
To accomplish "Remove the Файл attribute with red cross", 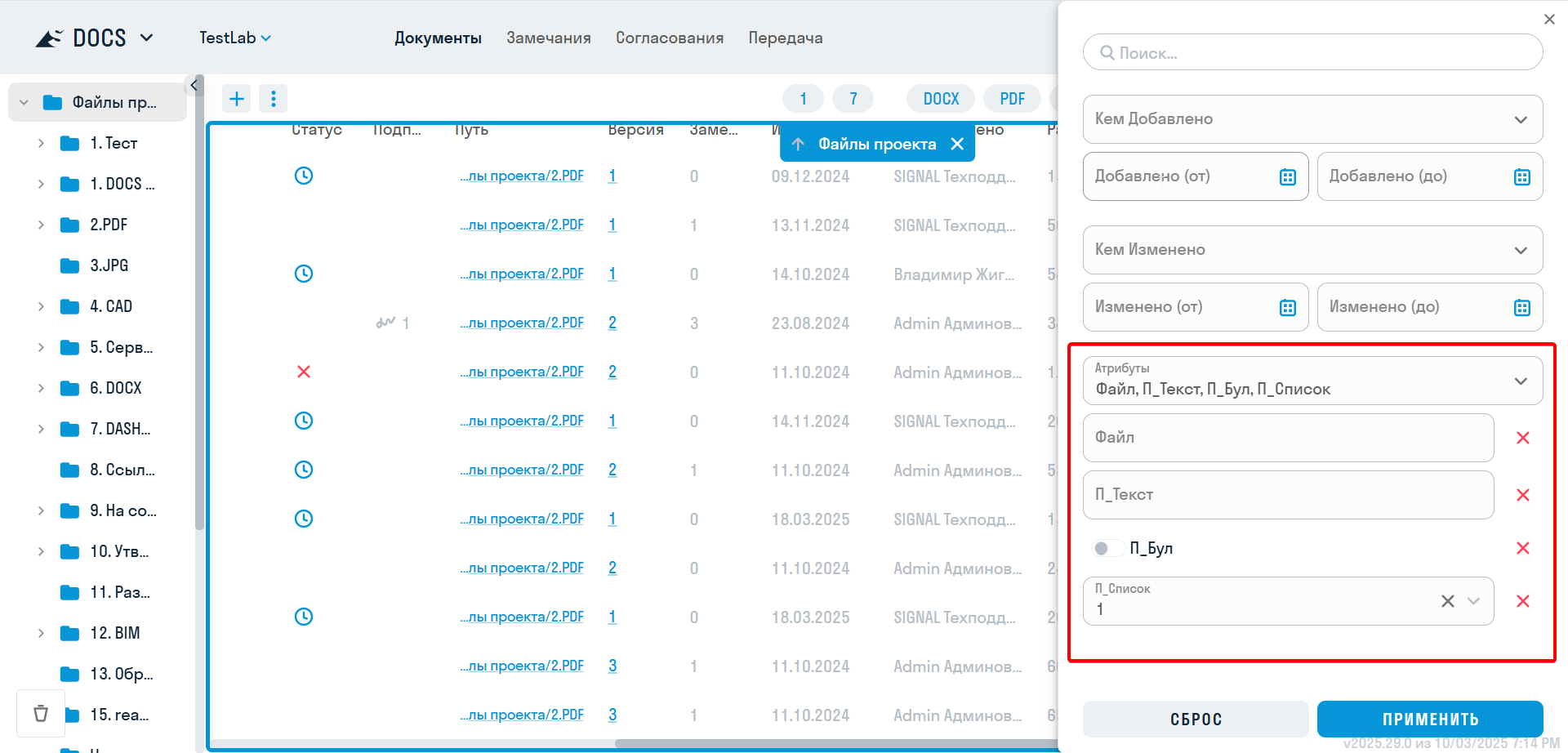I will (x=1522, y=438).
